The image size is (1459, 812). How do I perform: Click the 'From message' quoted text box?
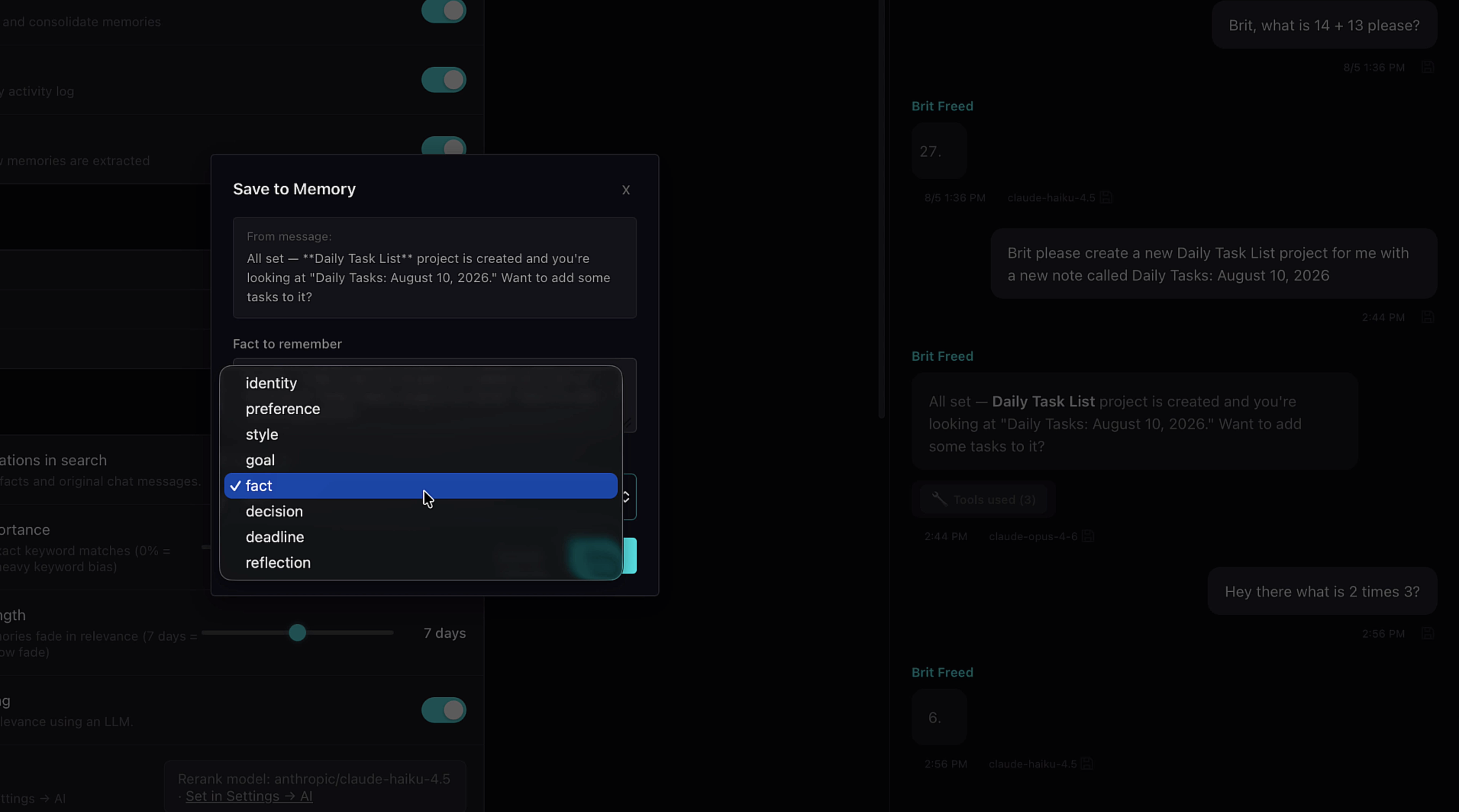pyautogui.click(x=434, y=267)
